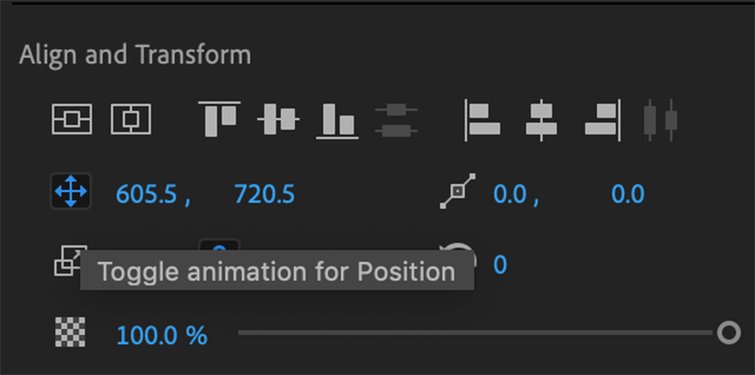Viewport: 755px width, 375px height.
Task: Toggle animation for Opacity checkerboard icon
Action: [70, 332]
